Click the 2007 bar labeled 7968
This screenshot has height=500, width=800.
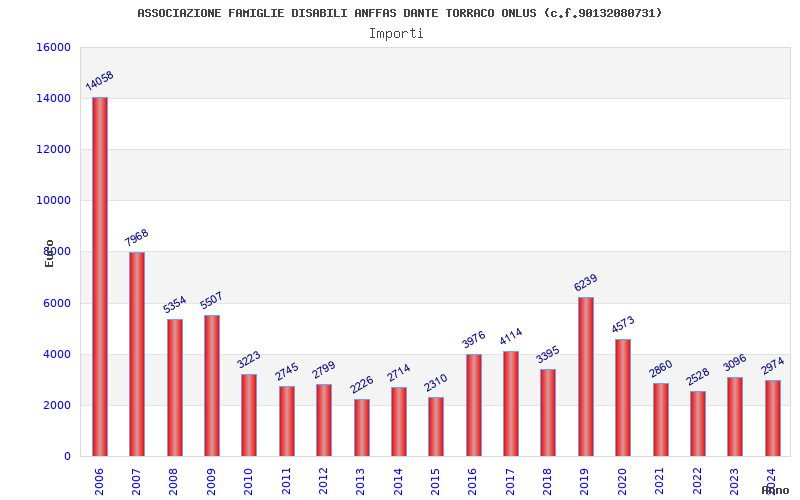coord(137,354)
